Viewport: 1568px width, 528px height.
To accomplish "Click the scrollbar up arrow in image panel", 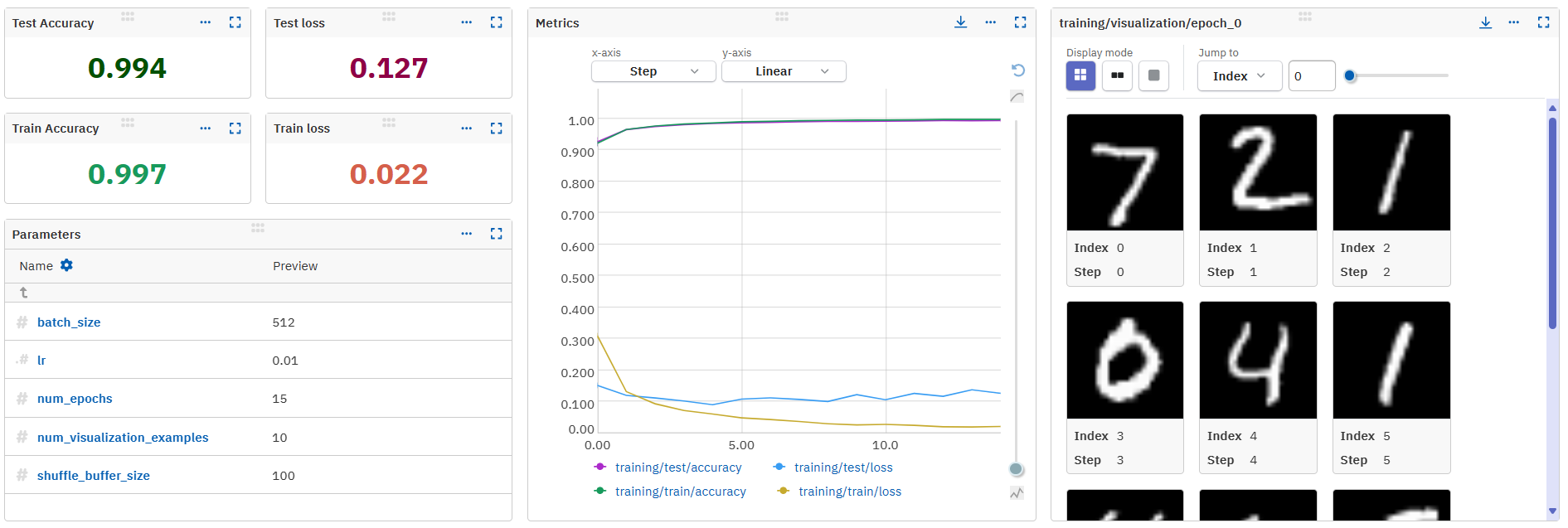I will pos(1552,108).
